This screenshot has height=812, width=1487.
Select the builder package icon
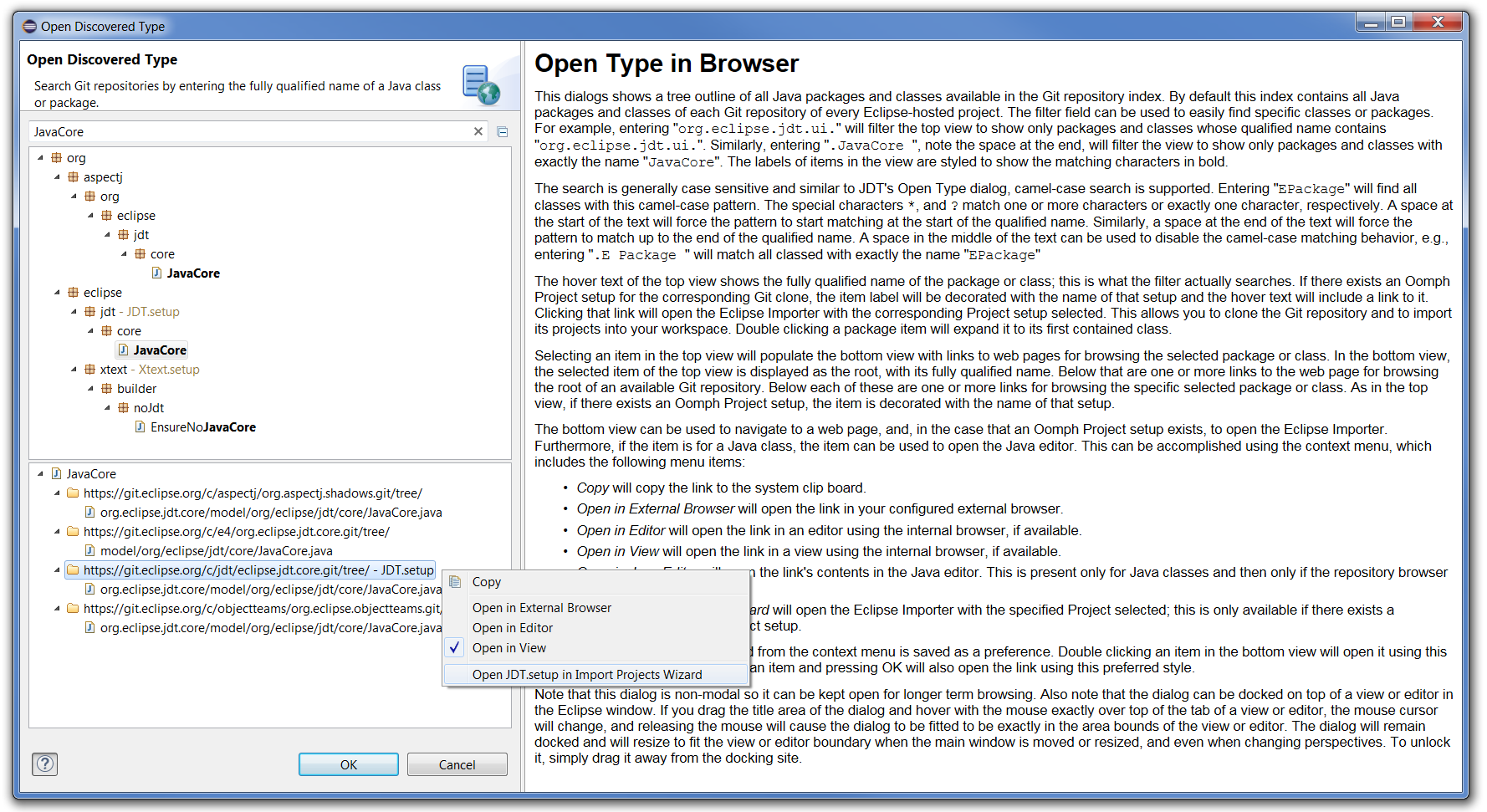[107, 388]
